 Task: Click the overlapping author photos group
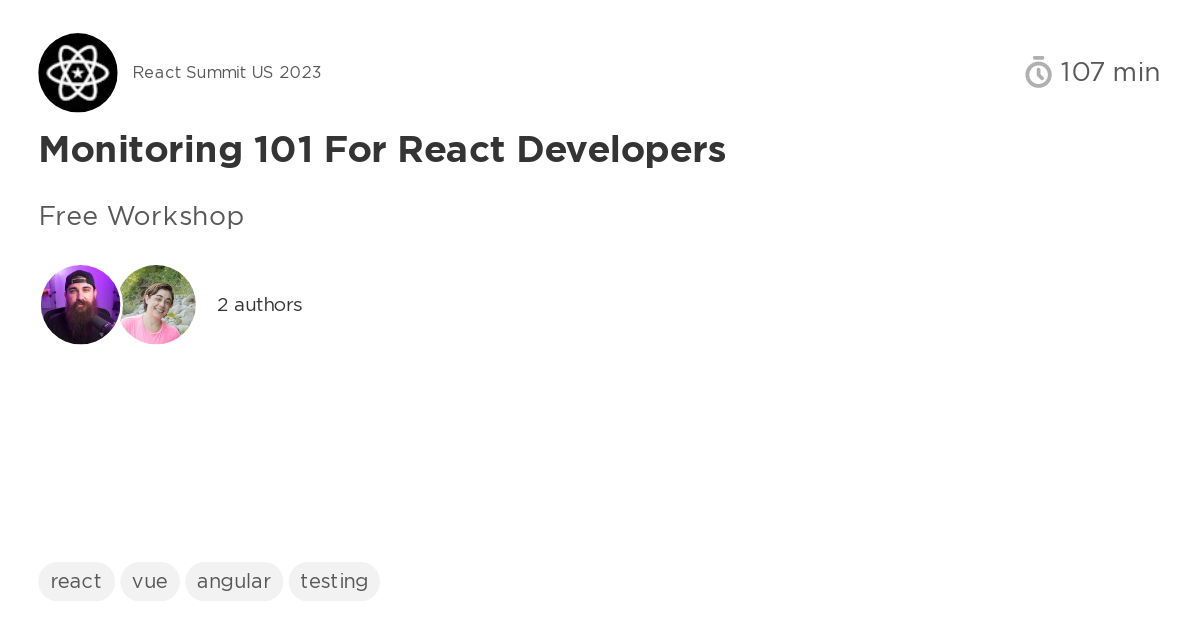click(118, 304)
